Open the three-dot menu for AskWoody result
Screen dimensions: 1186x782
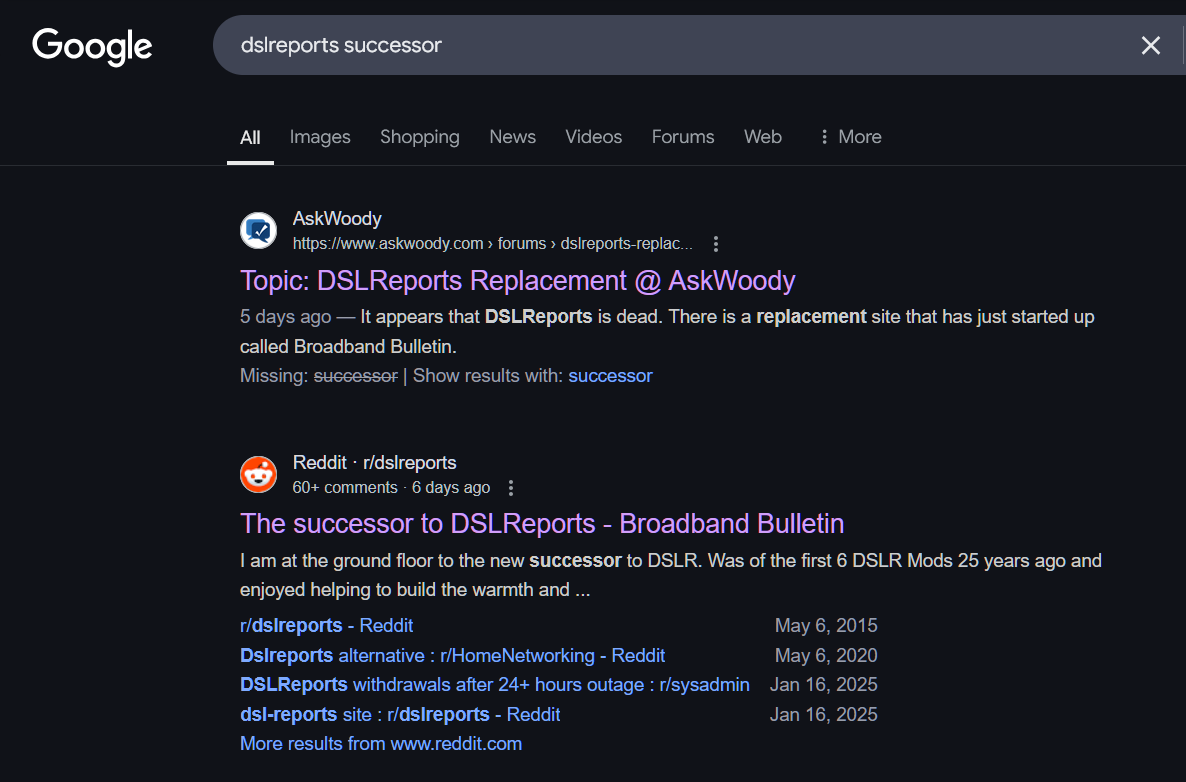pyautogui.click(x=716, y=244)
